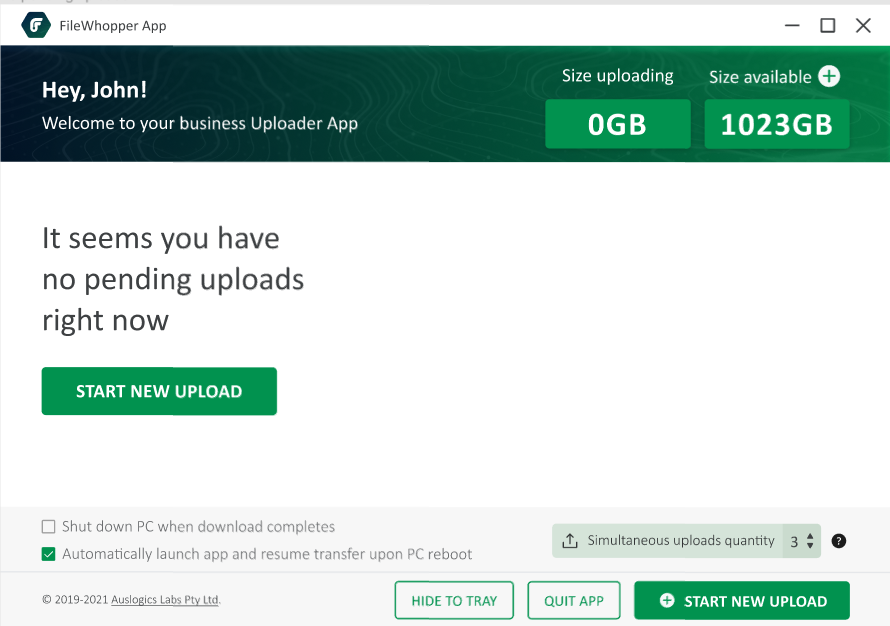Maximize the FileWhopper window
The height and width of the screenshot is (626, 890).
coord(828,26)
